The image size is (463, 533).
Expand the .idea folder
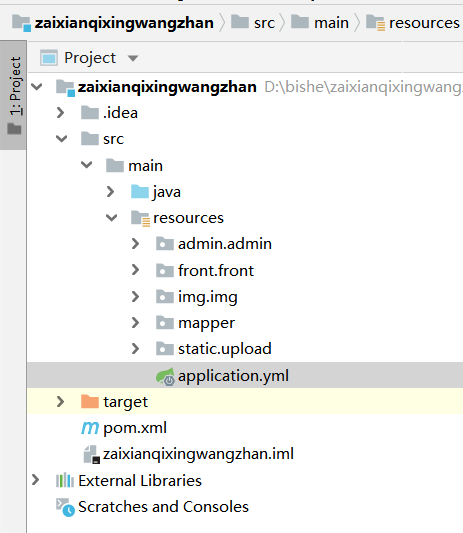pos(61,113)
